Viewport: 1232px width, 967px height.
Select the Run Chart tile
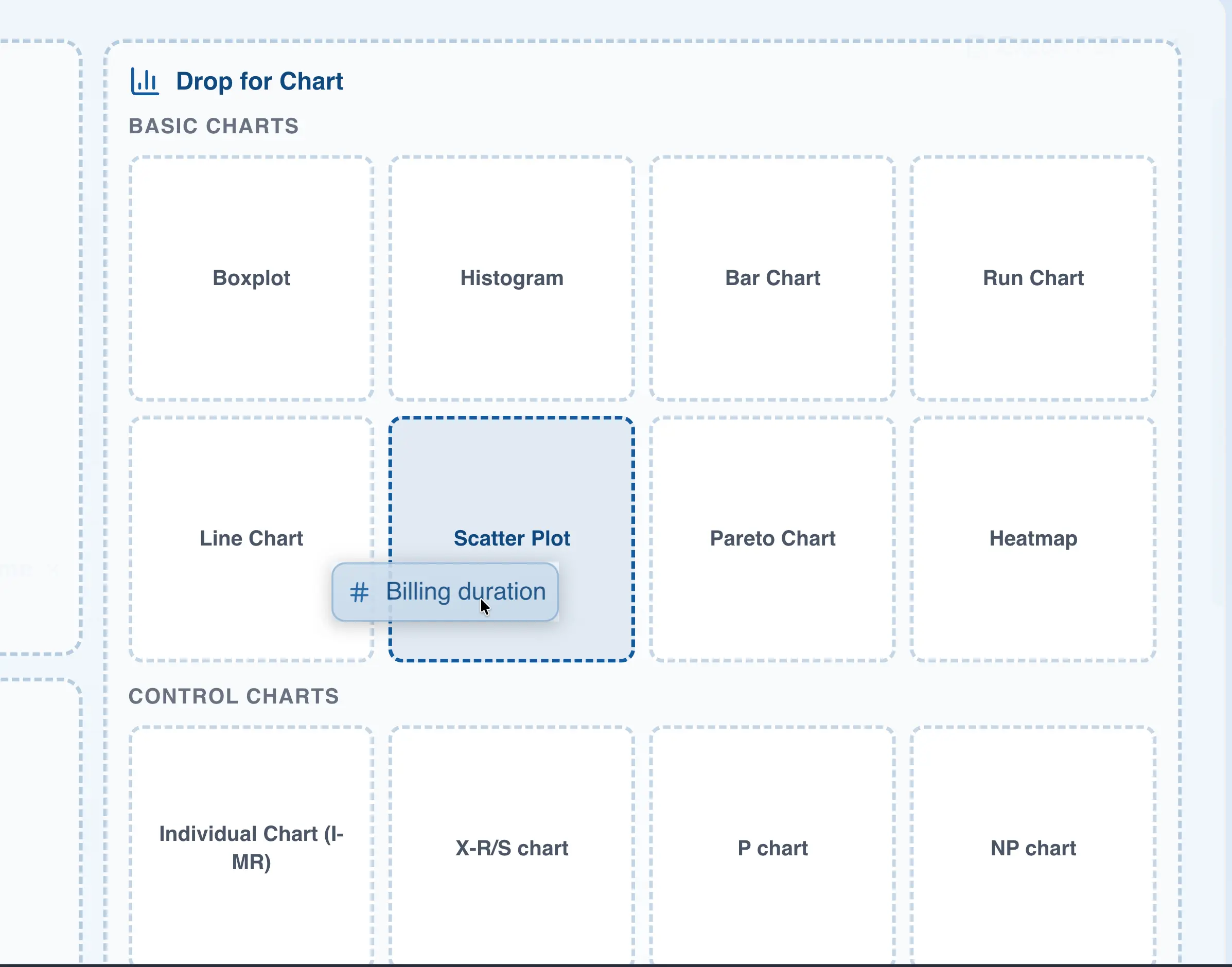point(1033,278)
